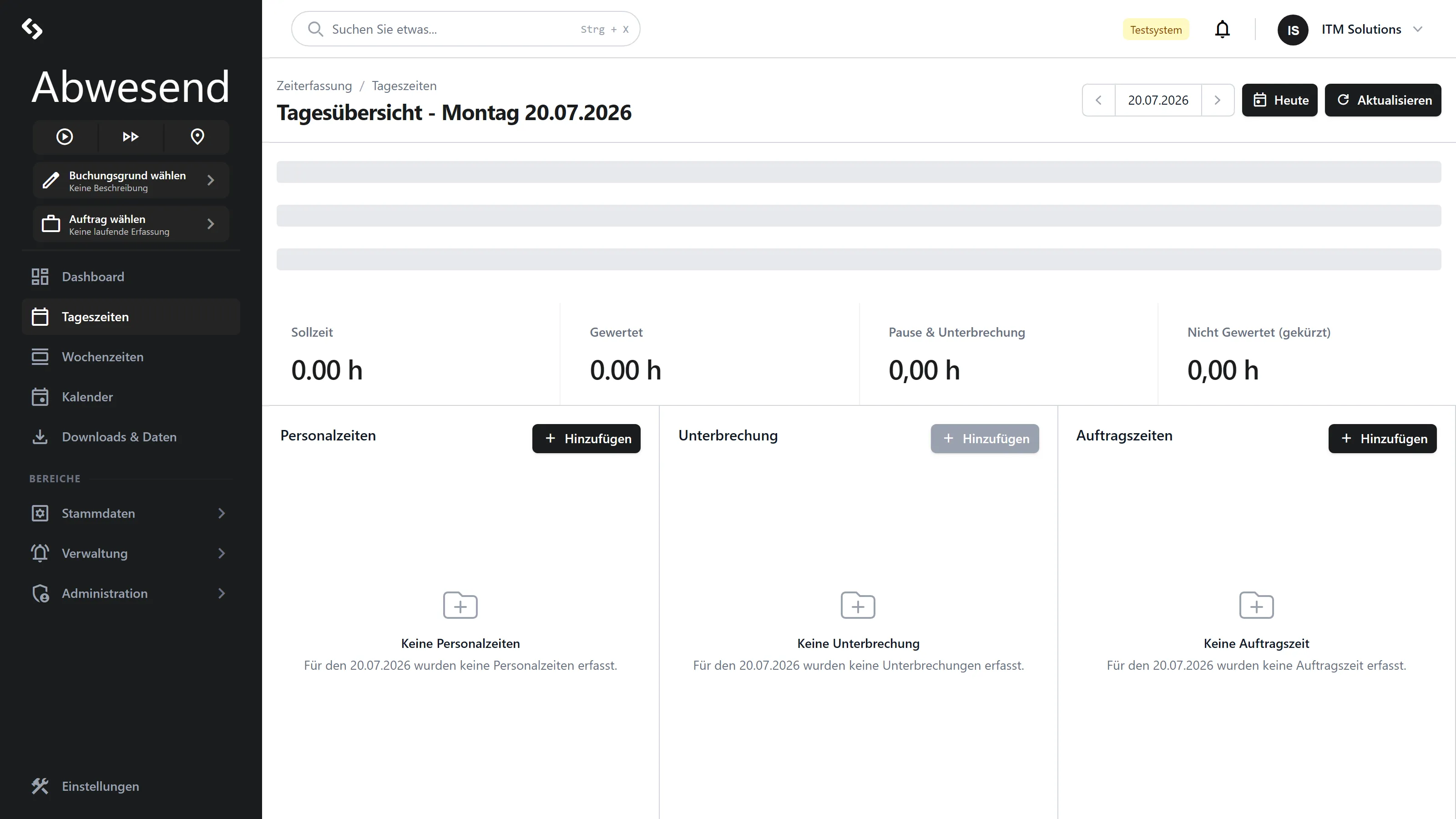
Task: Click the Gewertet 0.00 h value
Action: coord(625,371)
